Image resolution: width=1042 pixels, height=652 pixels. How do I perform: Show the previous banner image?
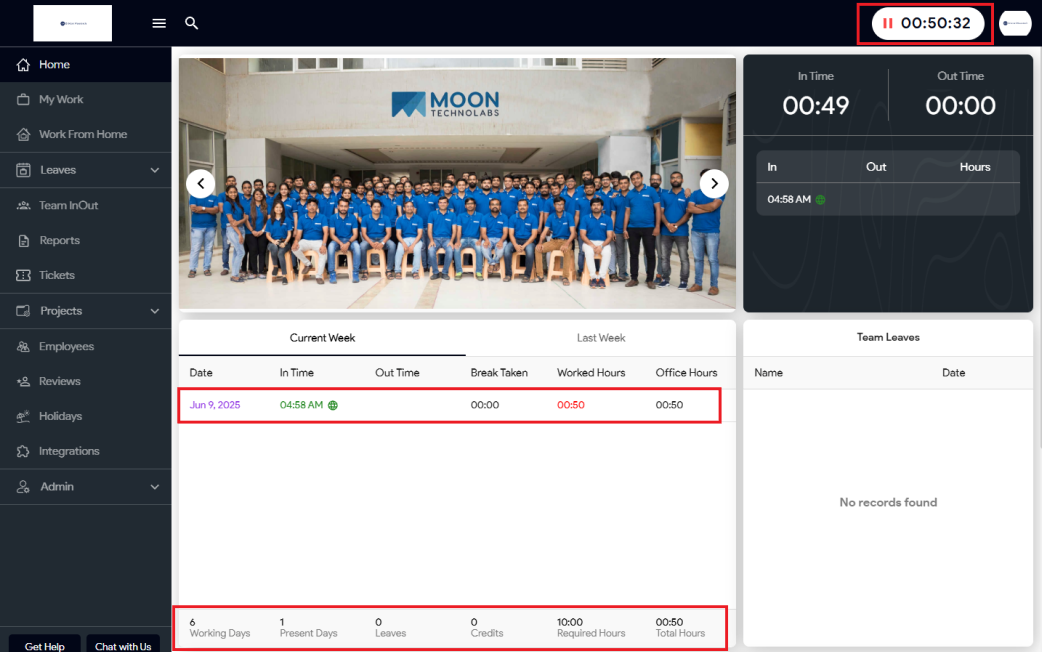click(x=201, y=183)
